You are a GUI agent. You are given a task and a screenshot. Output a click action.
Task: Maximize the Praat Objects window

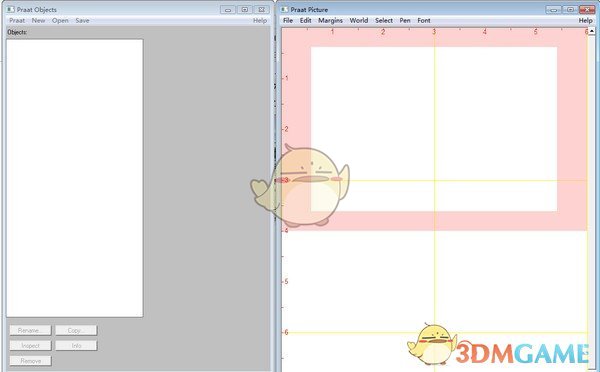click(245, 10)
